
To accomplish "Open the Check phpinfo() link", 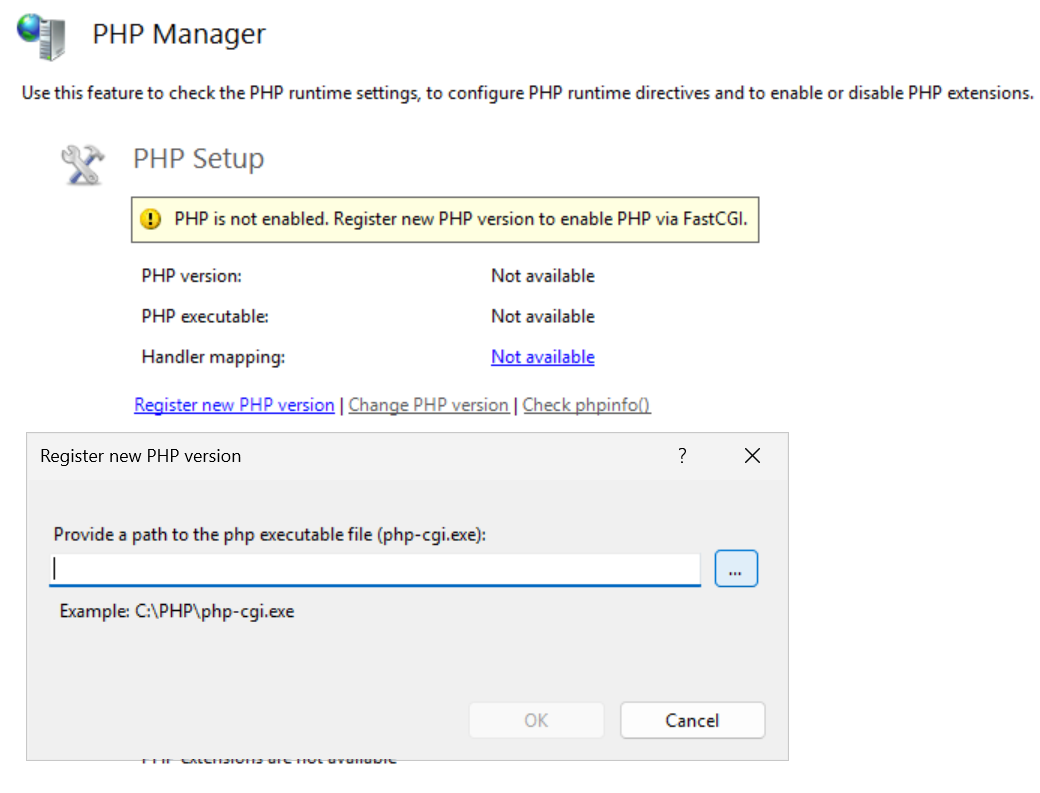I will coord(586,404).
